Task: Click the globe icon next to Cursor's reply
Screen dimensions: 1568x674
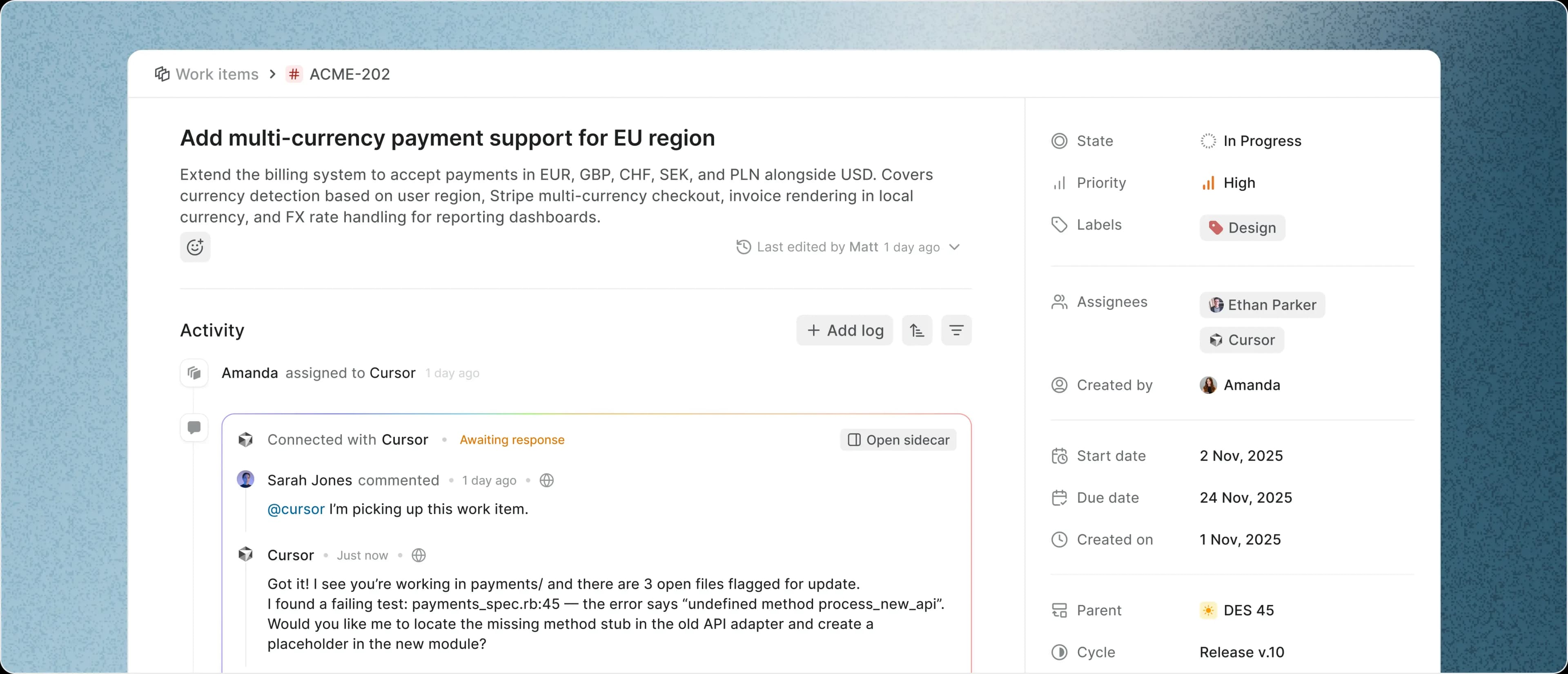Action: (419, 555)
